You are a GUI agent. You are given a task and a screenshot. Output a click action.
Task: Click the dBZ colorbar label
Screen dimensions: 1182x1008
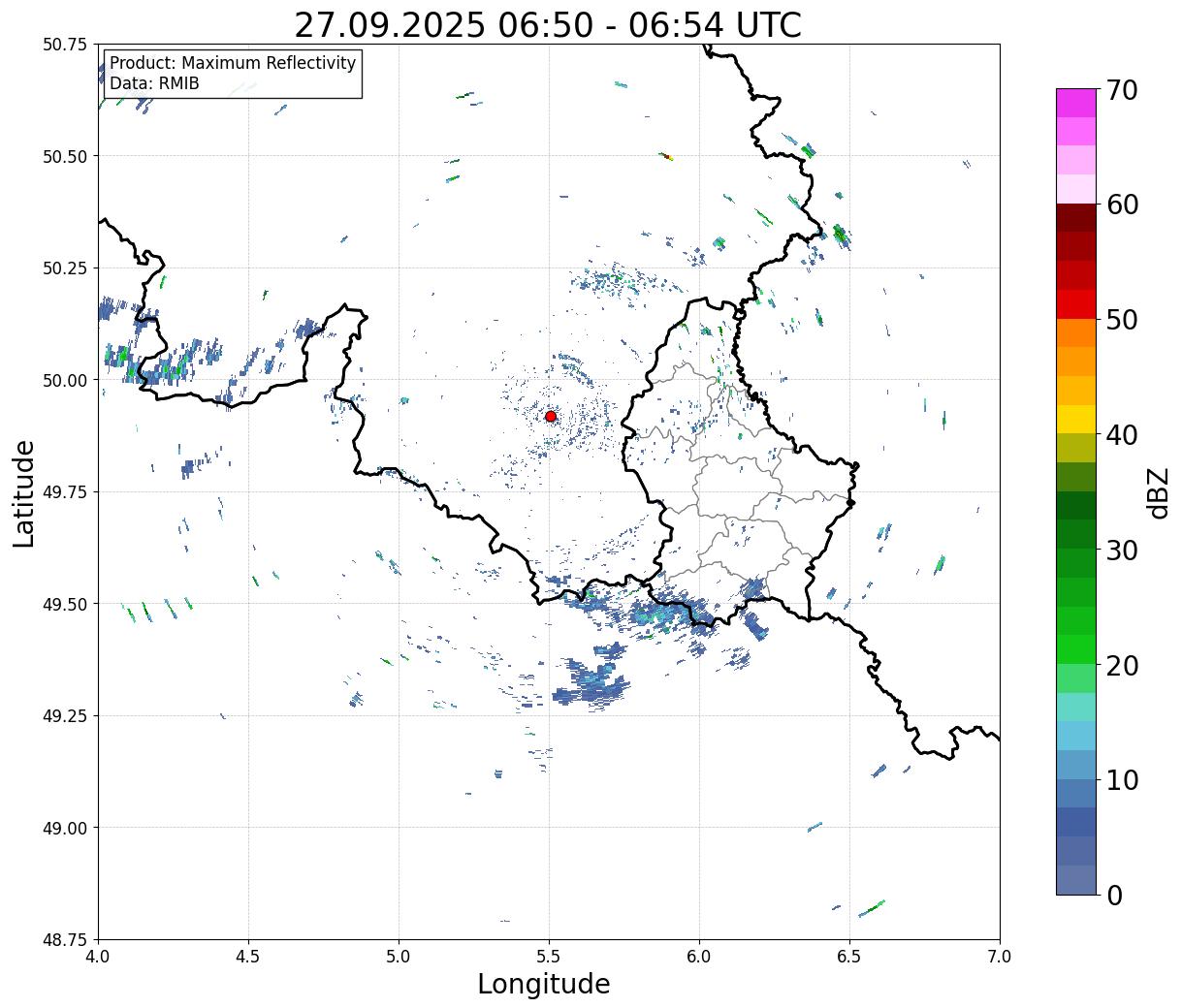coord(1158,492)
